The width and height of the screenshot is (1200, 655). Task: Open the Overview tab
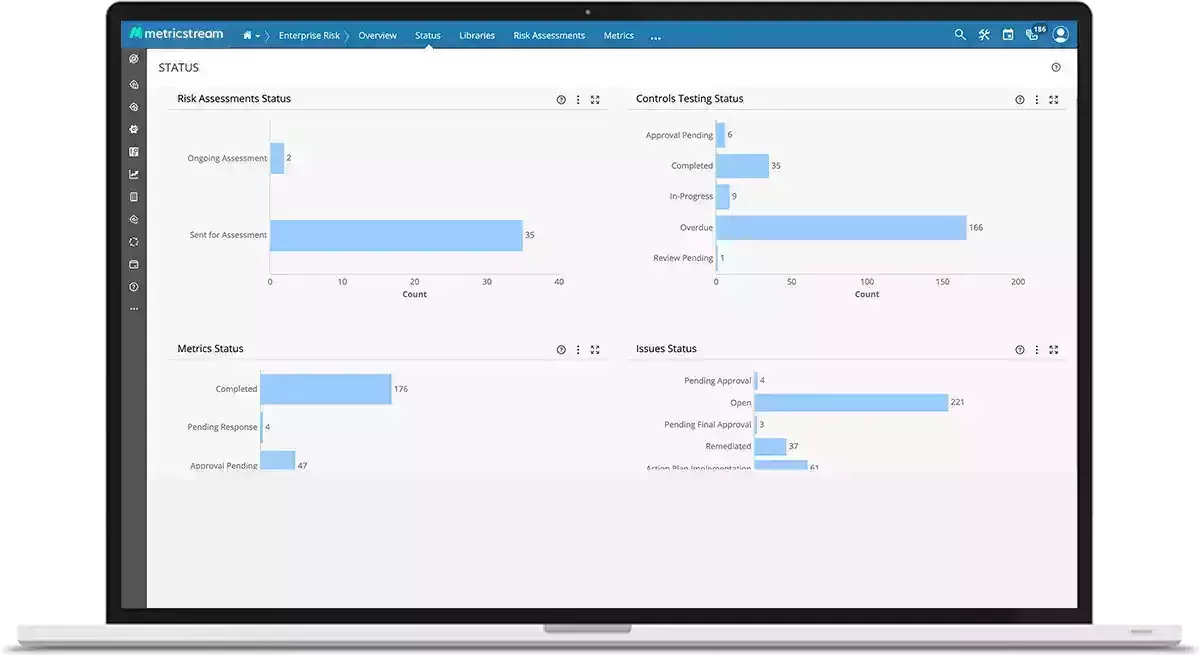click(377, 36)
